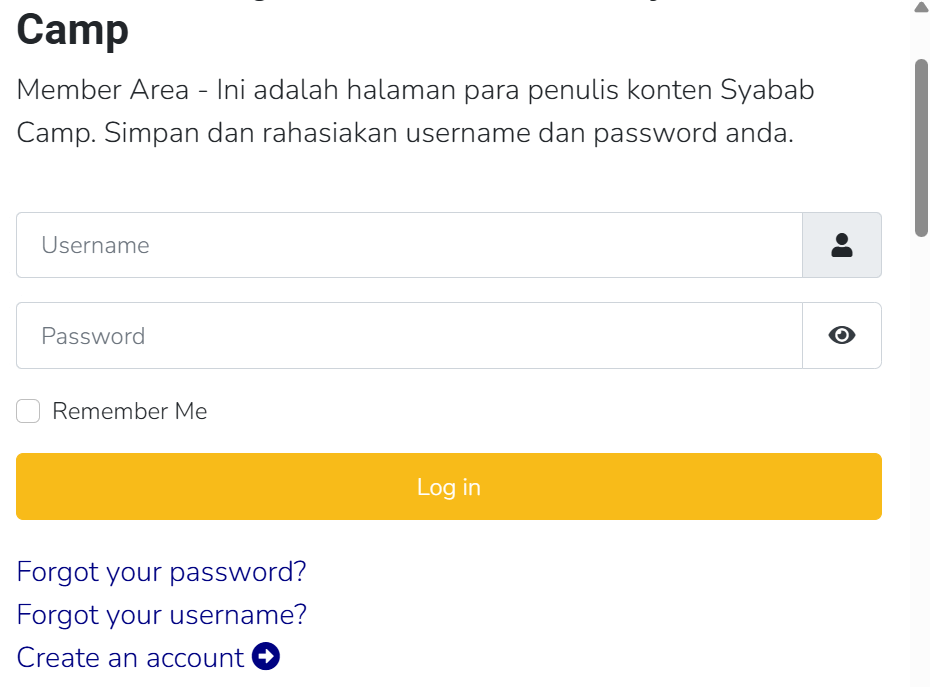Click the vertical scrollbar thumb
The height and width of the screenshot is (687, 930).
pyautogui.click(x=921, y=148)
